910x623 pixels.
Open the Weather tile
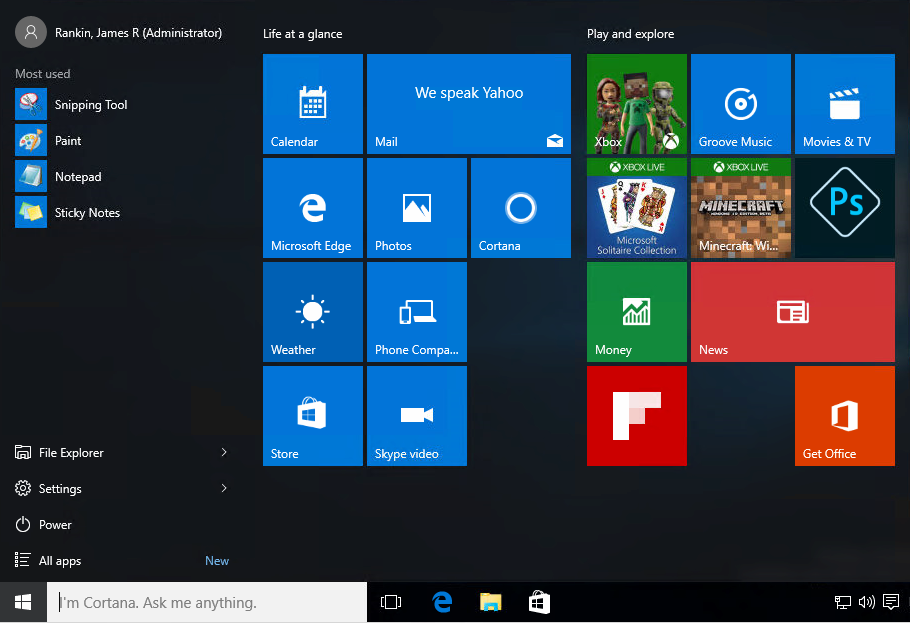(313, 312)
